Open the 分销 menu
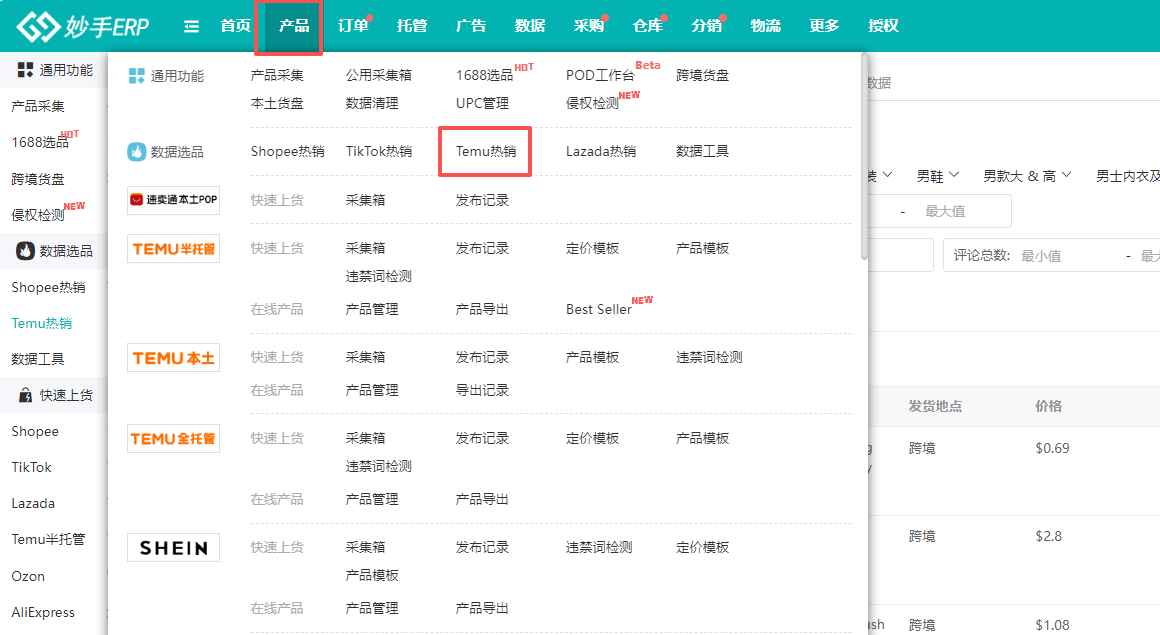Viewport: 1160px width, 635px height. click(707, 26)
